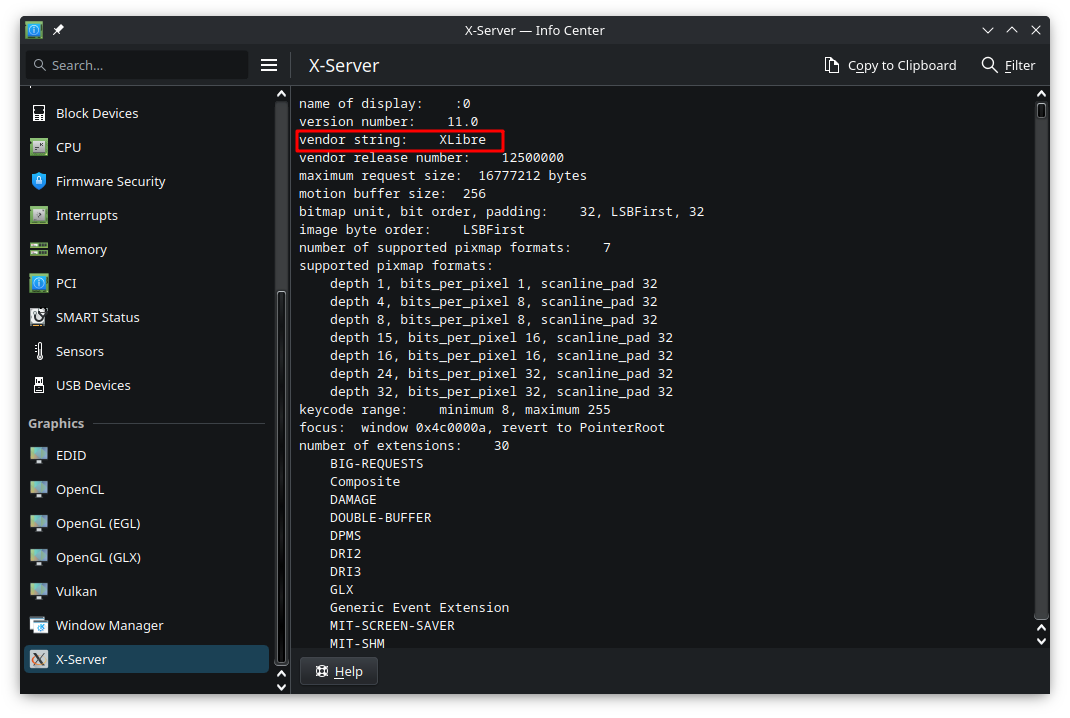Click the Copy to Clipboard text
The width and height of the screenshot is (1070, 718).
tap(902, 66)
